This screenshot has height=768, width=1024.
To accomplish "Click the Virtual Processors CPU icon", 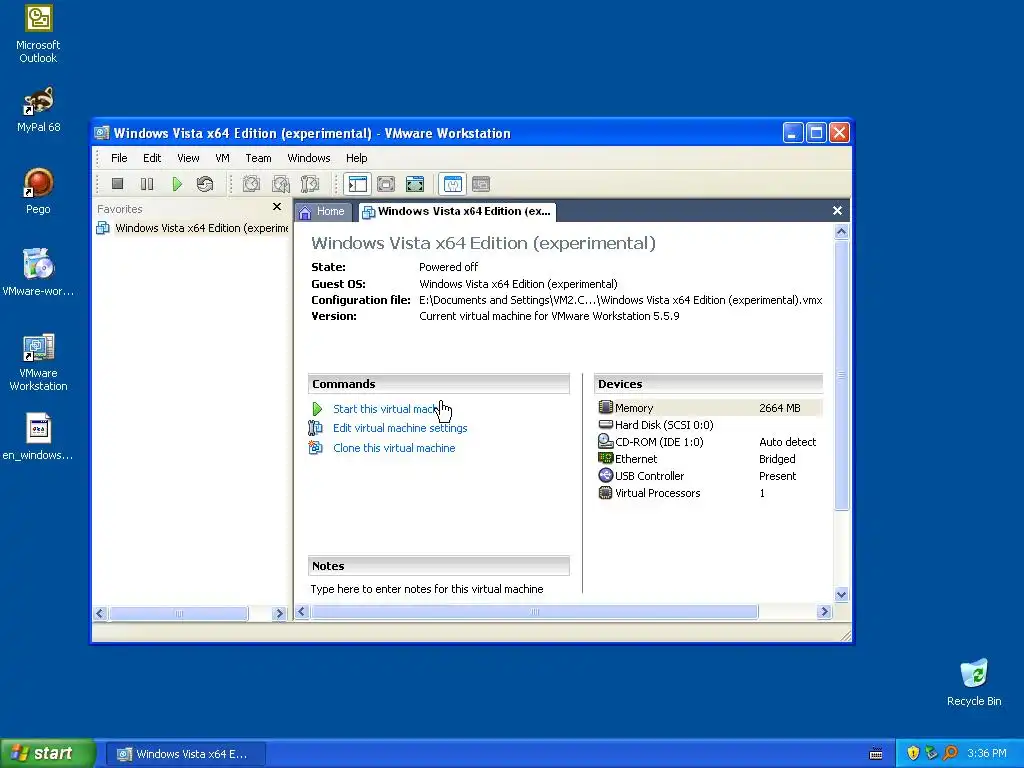I will pos(605,492).
